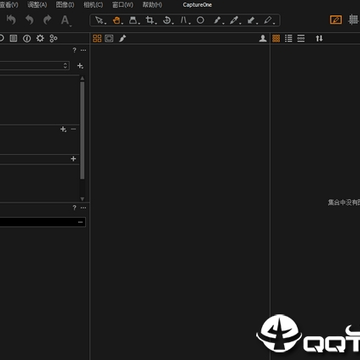Screen dimensions: 360x360
Task: Click the reset adjustments double-arrow icon
Action: [11, 20]
